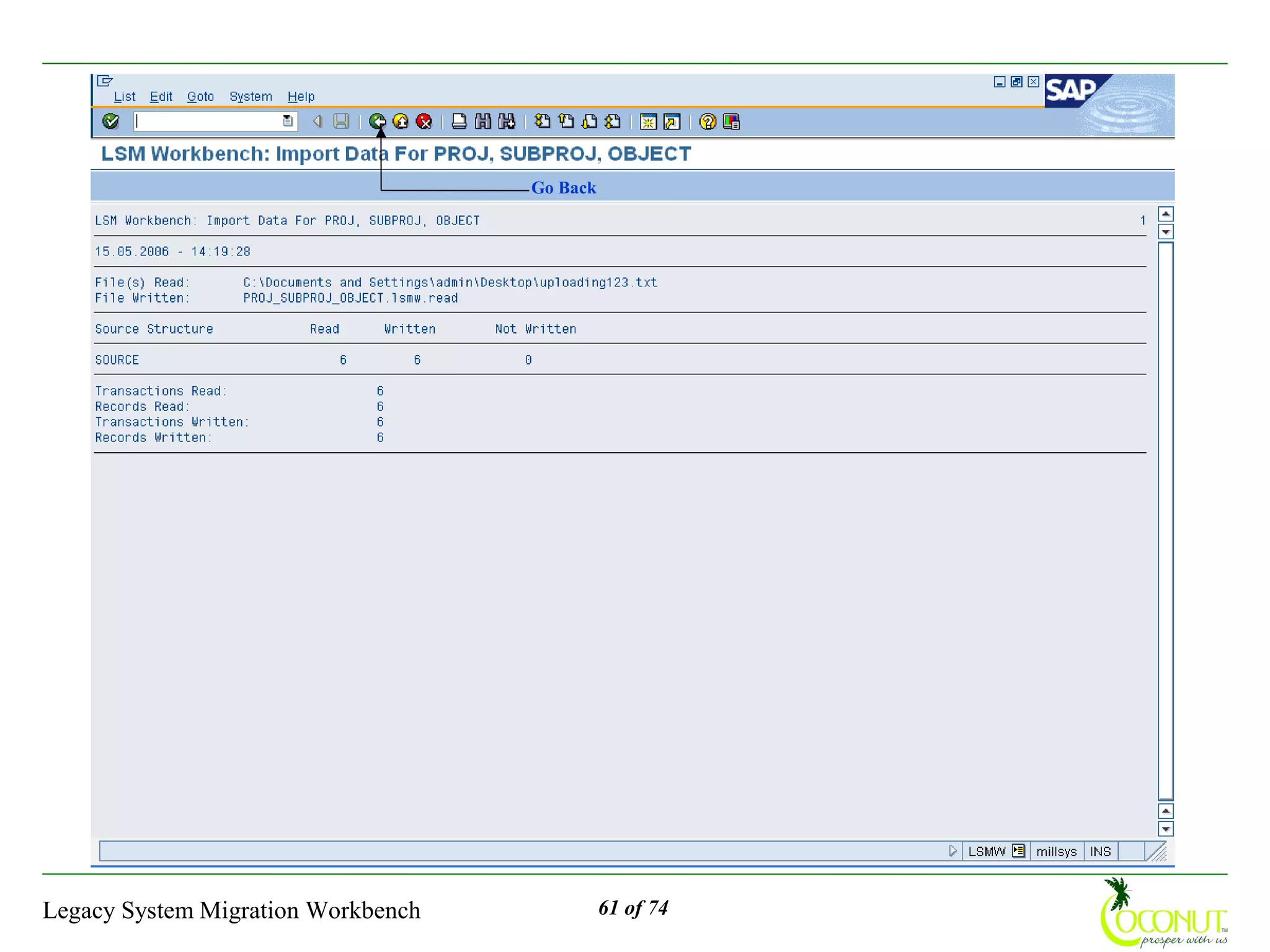Expand status bar with the triangle arrow
Viewport: 1270px width, 952px height.
pos(952,851)
